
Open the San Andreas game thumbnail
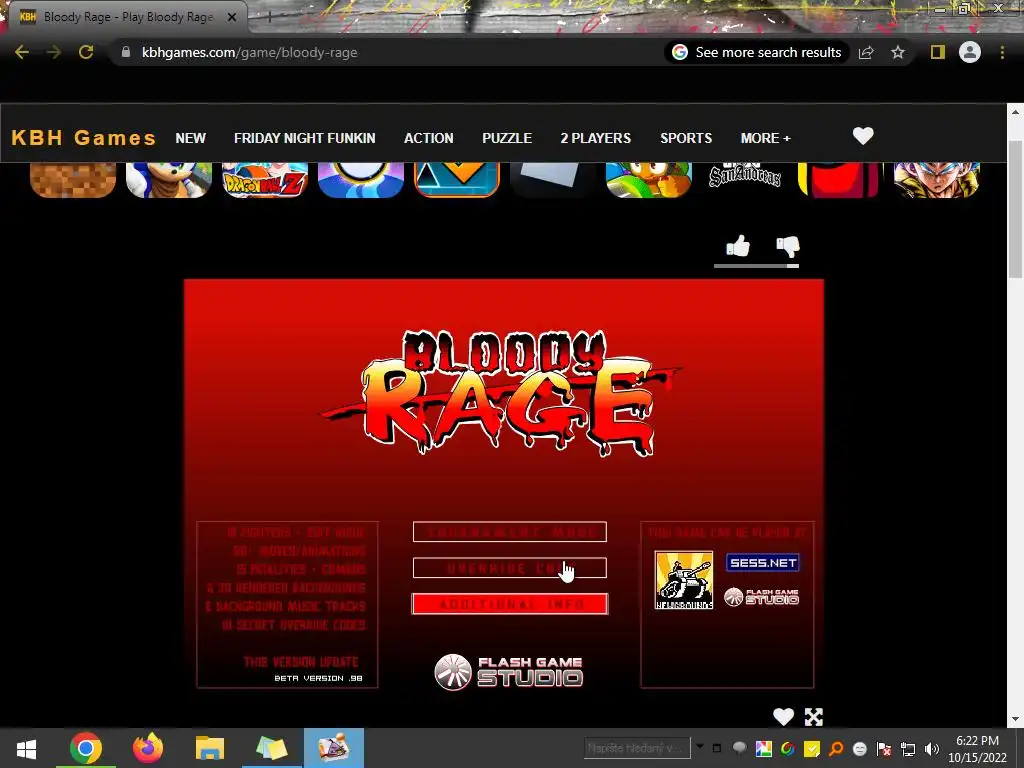pos(744,175)
